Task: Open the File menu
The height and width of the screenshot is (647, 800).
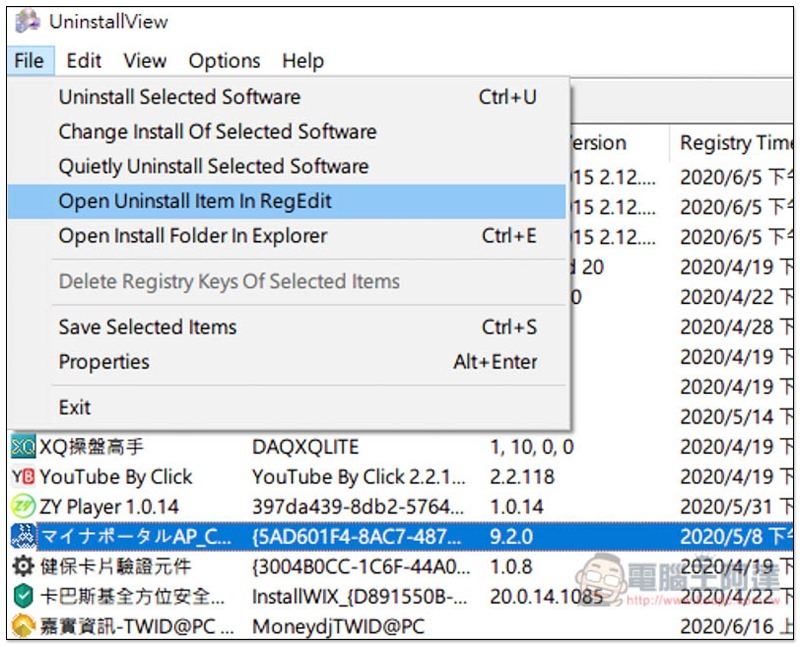Action: 29,61
